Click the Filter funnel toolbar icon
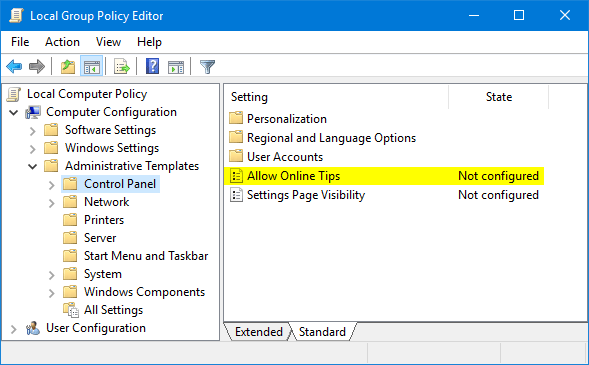The height and width of the screenshot is (365, 589). pyautogui.click(x=207, y=67)
